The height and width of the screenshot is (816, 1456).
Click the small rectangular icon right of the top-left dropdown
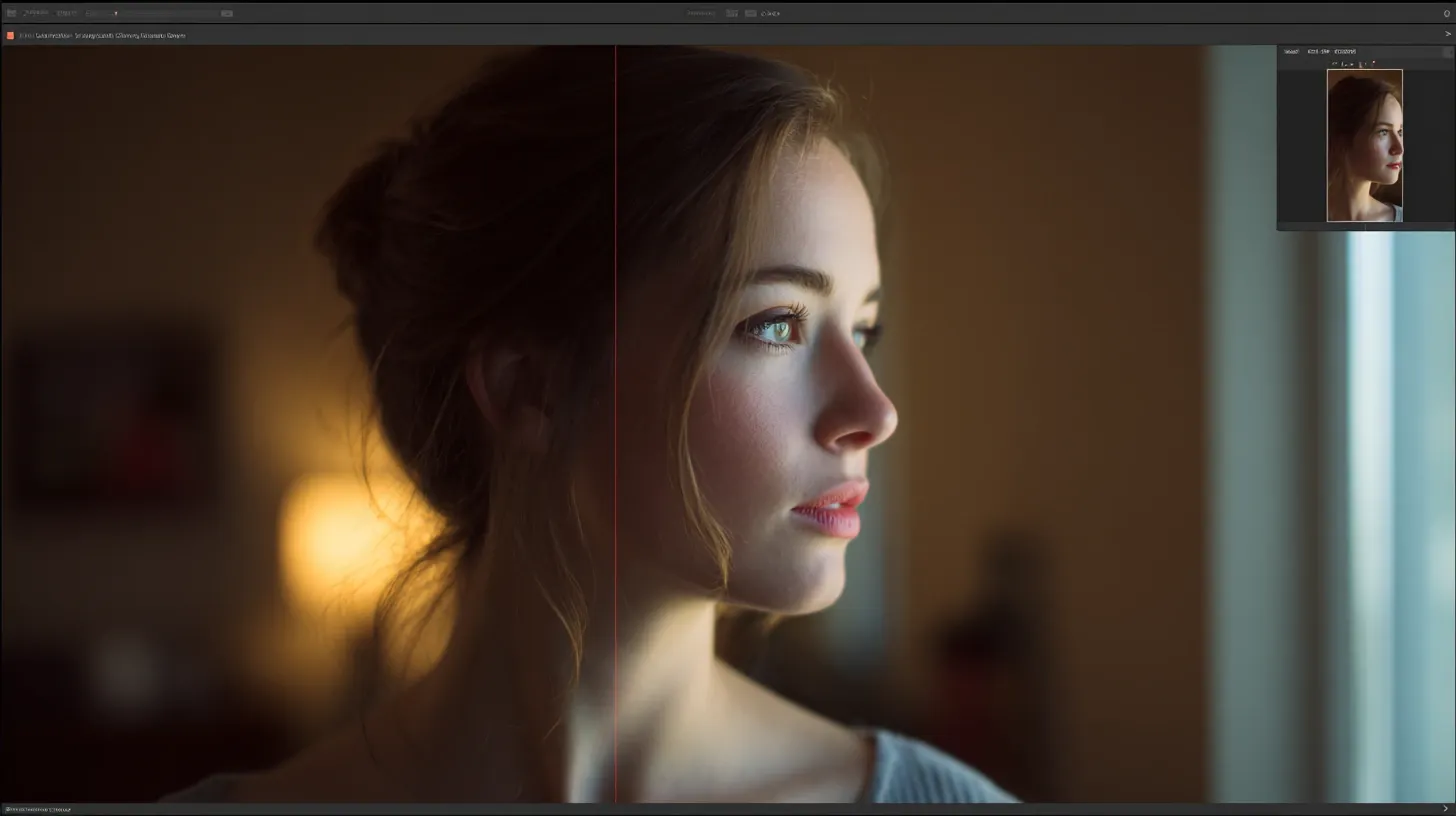(x=227, y=13)
